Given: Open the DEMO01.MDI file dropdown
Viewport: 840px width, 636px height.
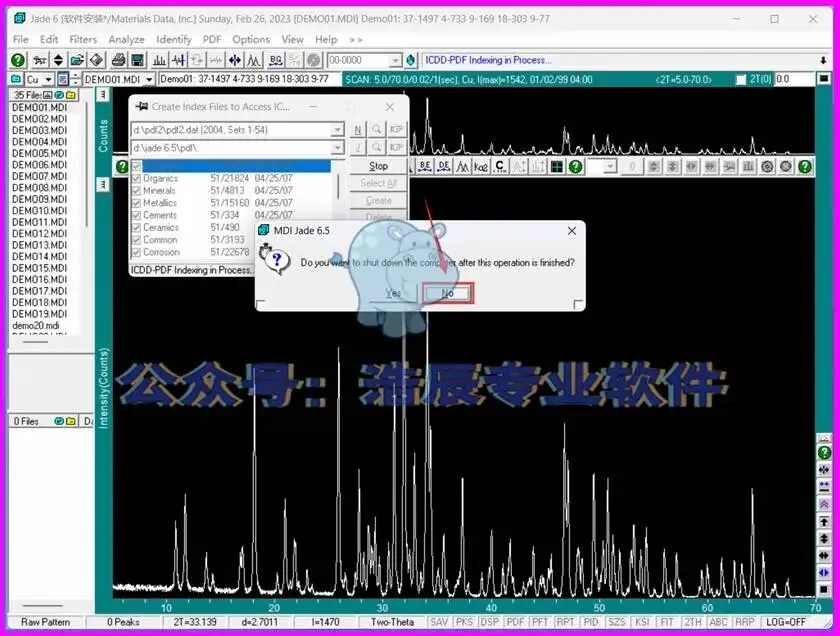Looking at the screenshot, I should 149,79.
